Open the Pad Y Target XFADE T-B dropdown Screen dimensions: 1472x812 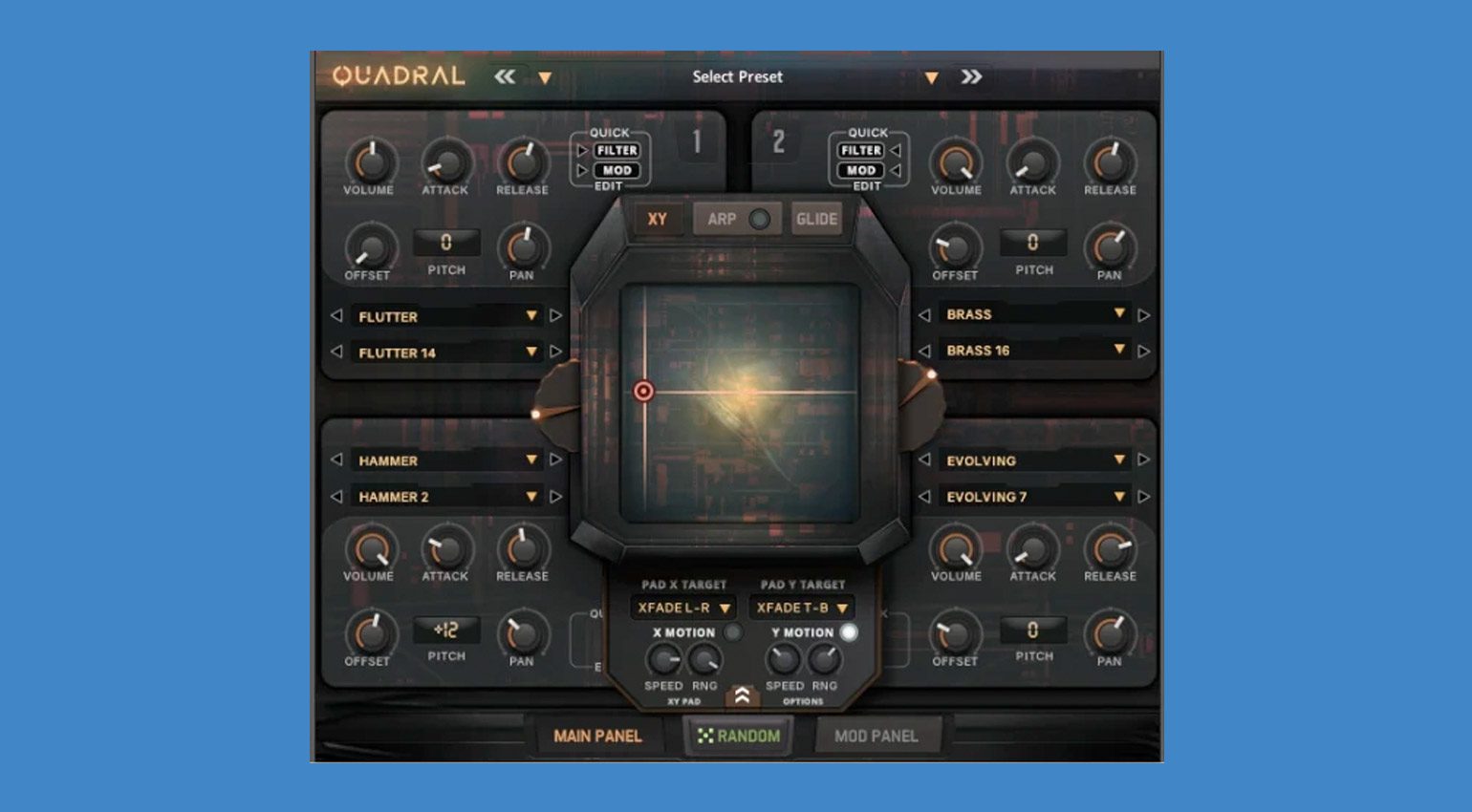click(802, 608)
